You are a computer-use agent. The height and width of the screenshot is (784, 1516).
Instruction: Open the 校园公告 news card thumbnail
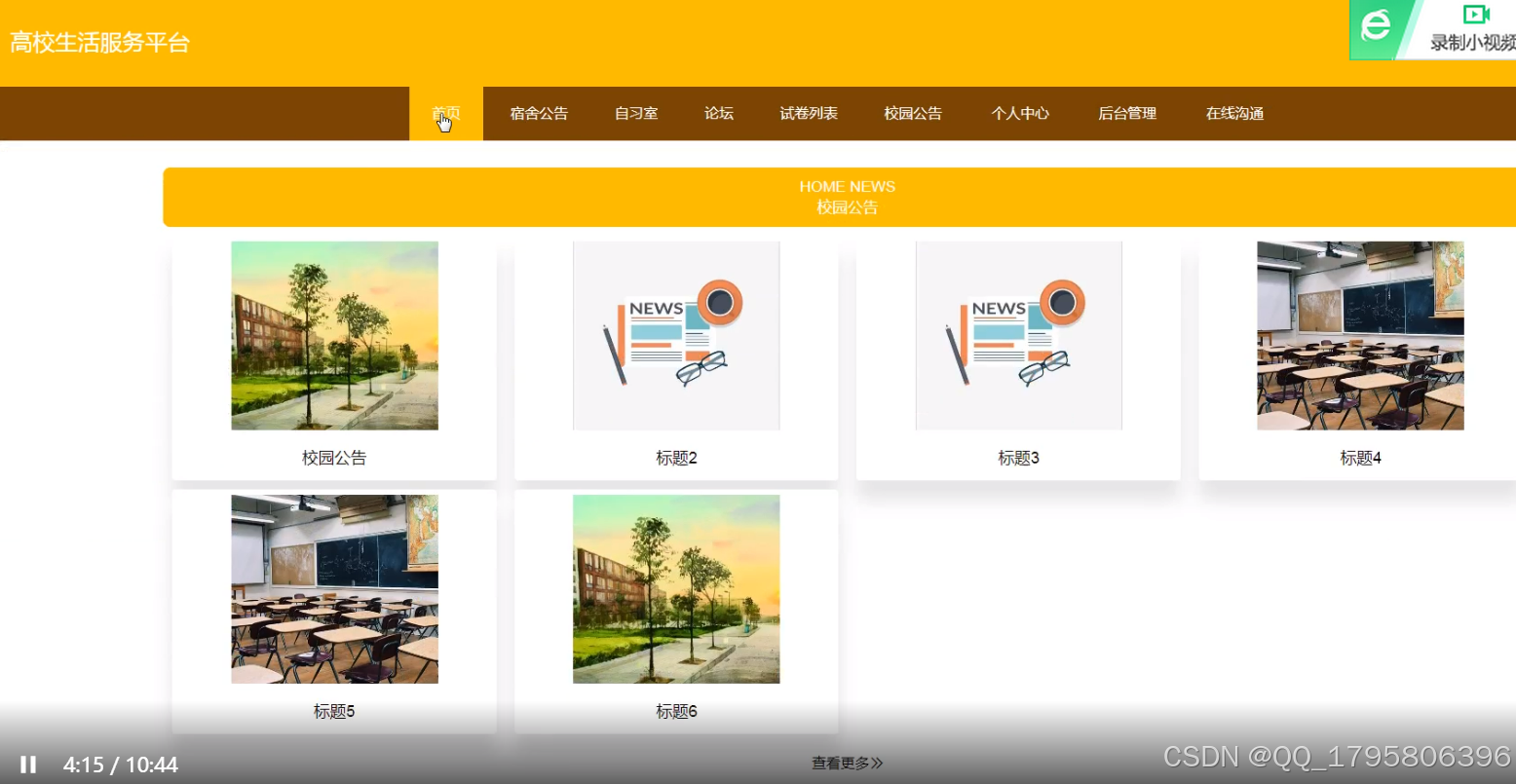[334, 335]
